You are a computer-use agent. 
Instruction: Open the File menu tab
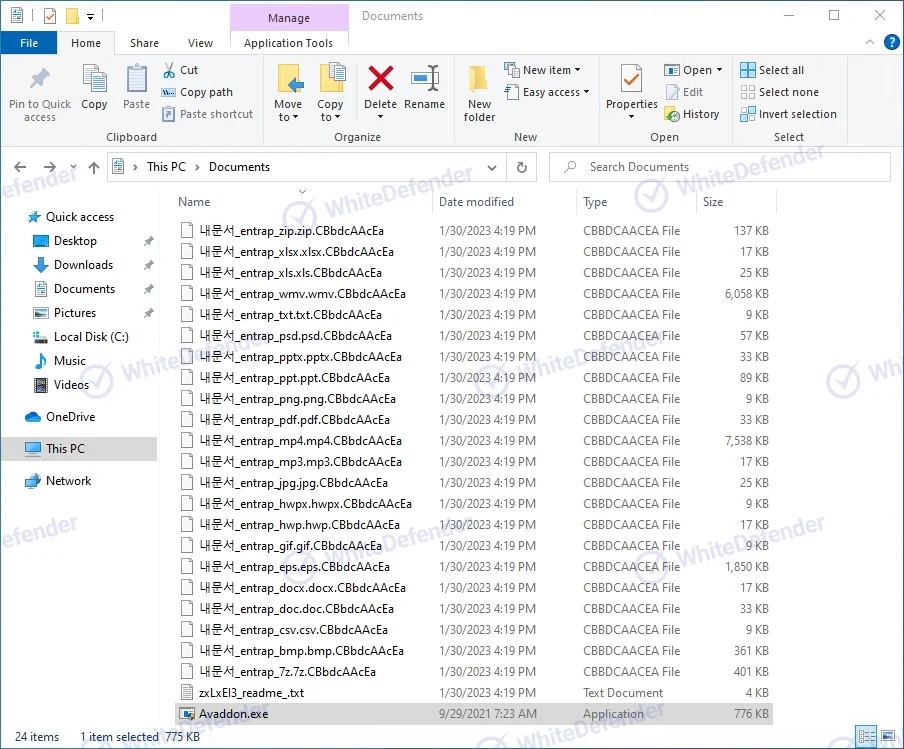click(x=29, y=43)
